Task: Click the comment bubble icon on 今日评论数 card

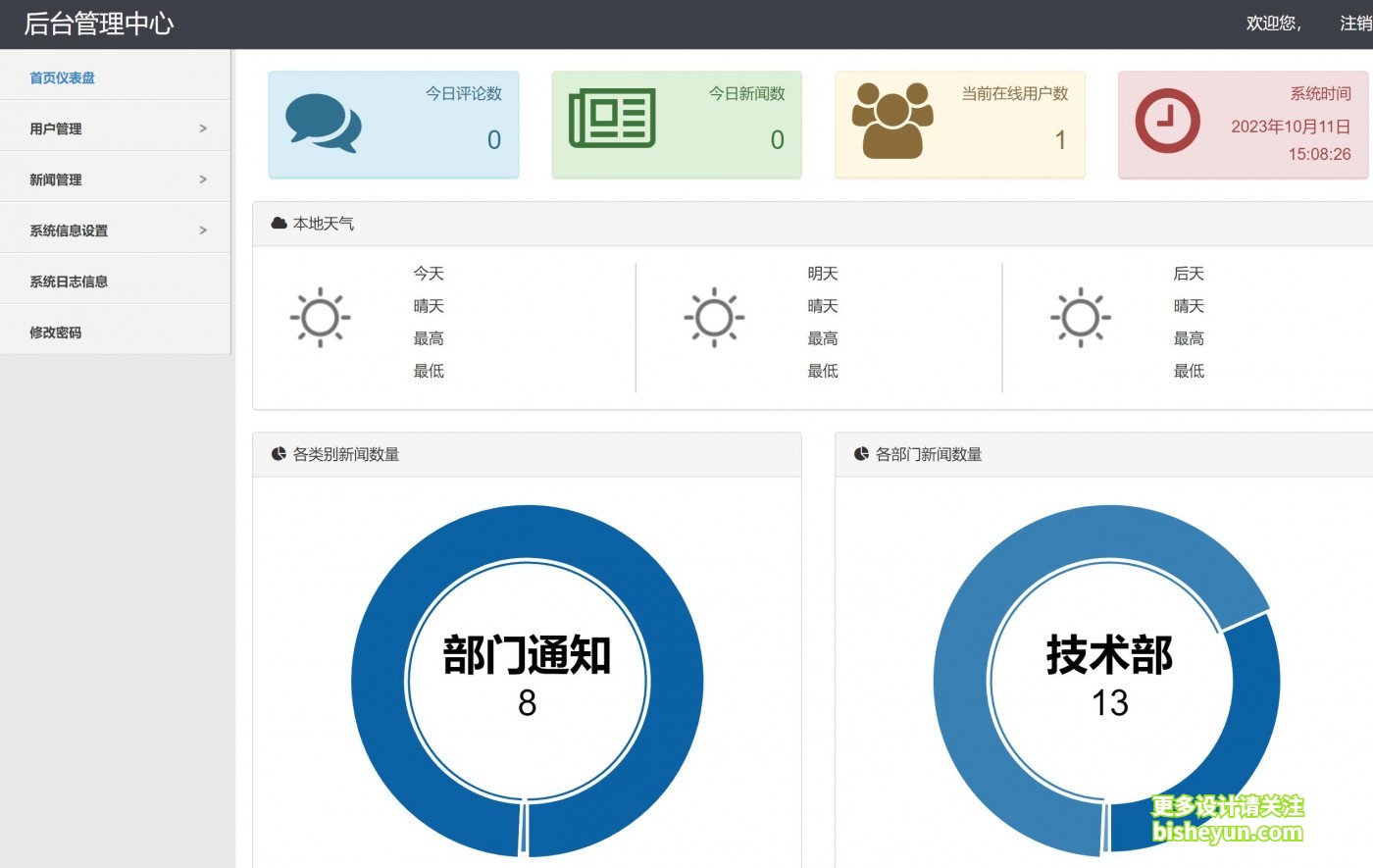Action: [322, 121]
